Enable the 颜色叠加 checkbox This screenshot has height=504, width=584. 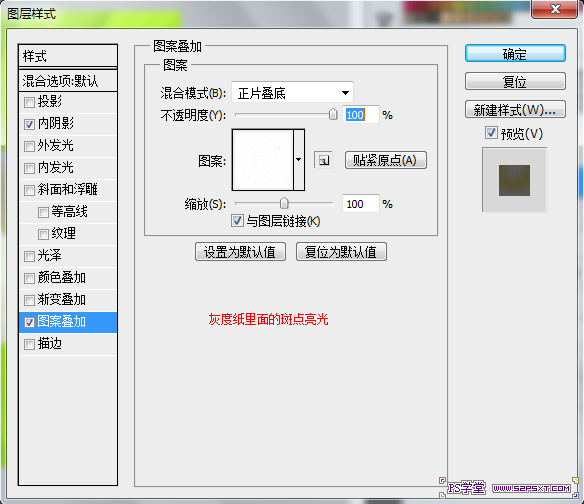[x=29, y=278]
